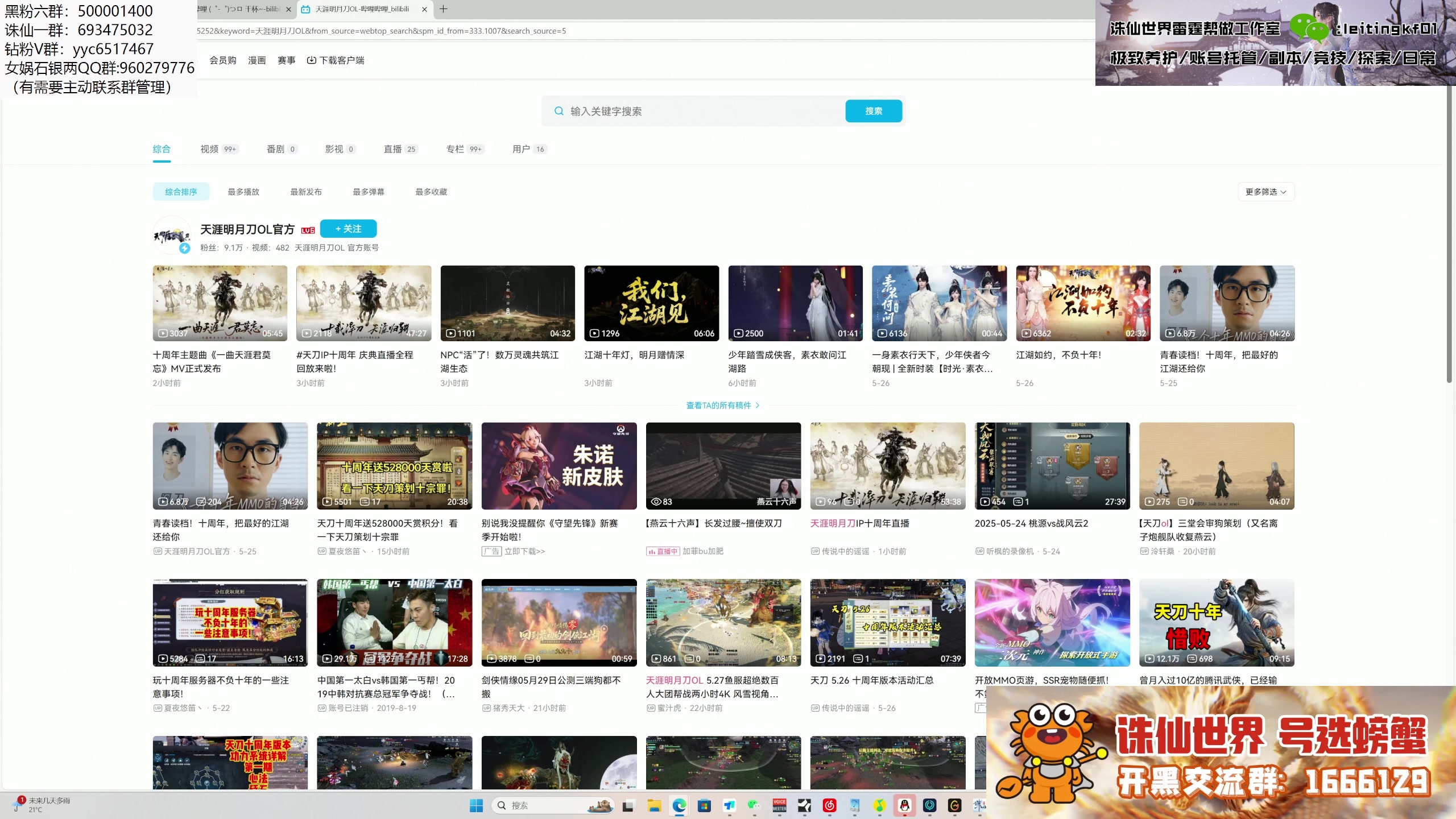Viewport: 1456px width, 819px height.
Task: Follow 天涯明月刀OL官方 with the +关注 button
Action: 348,229
